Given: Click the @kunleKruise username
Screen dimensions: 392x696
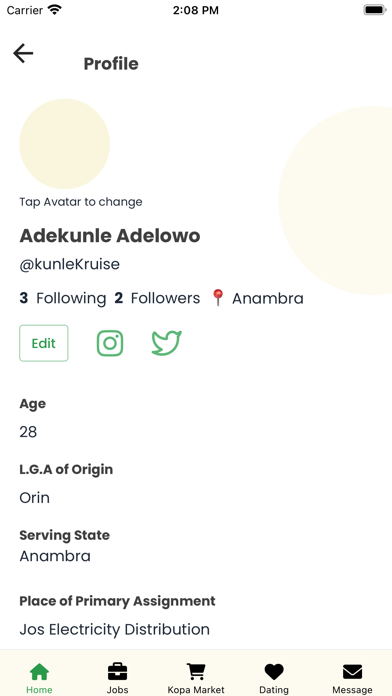Looking at the screenshot, I should 70,264.
